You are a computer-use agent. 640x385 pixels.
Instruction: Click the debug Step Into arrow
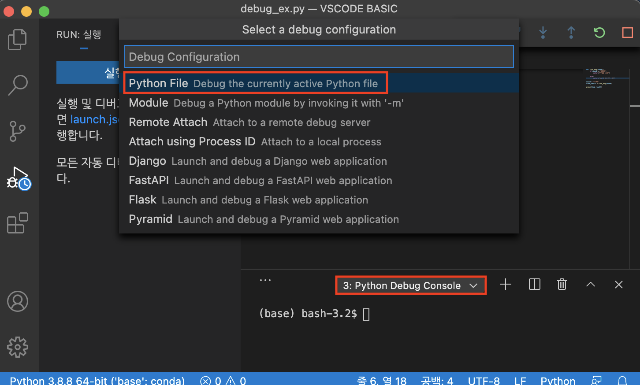[x=543, y=32]
